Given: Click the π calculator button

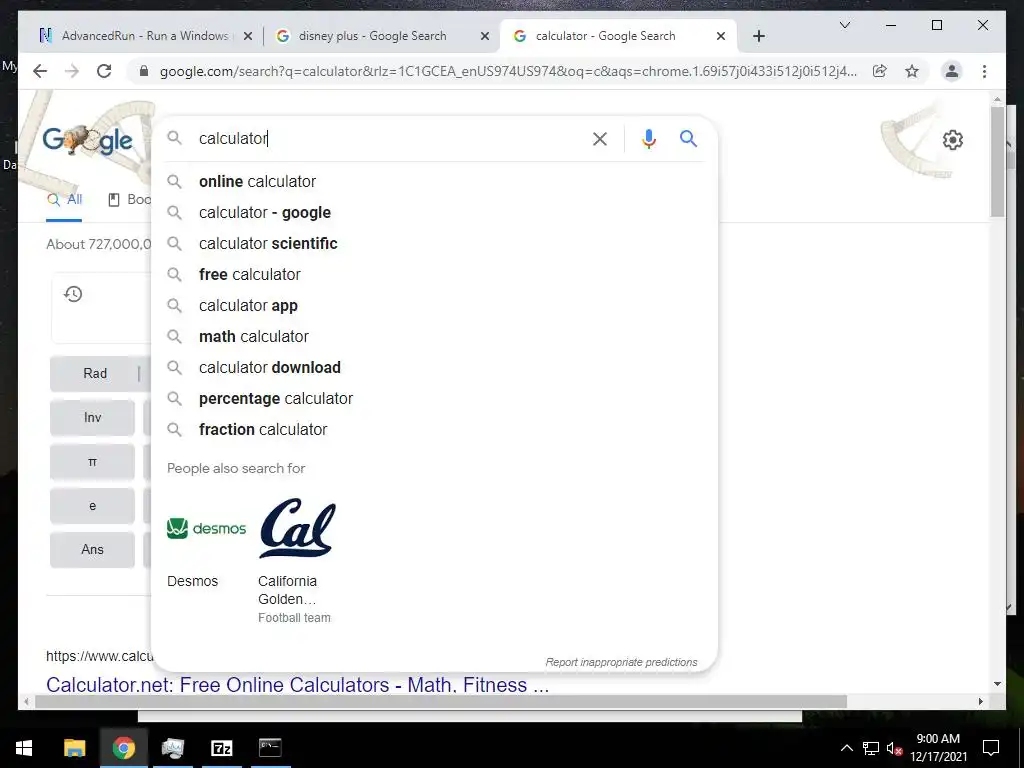Looking at the screenshot, I should 92,462.
